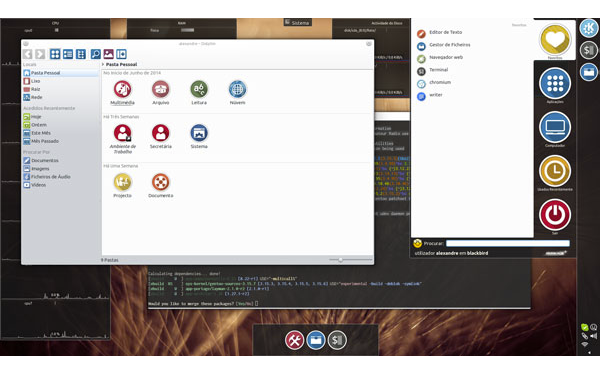
Task: Open the Projecto folder
Action: click(122, 186)
